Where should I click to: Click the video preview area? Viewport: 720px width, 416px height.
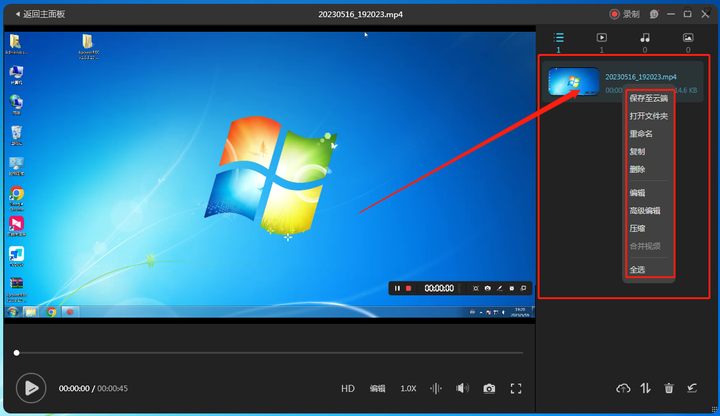point(270,174)
